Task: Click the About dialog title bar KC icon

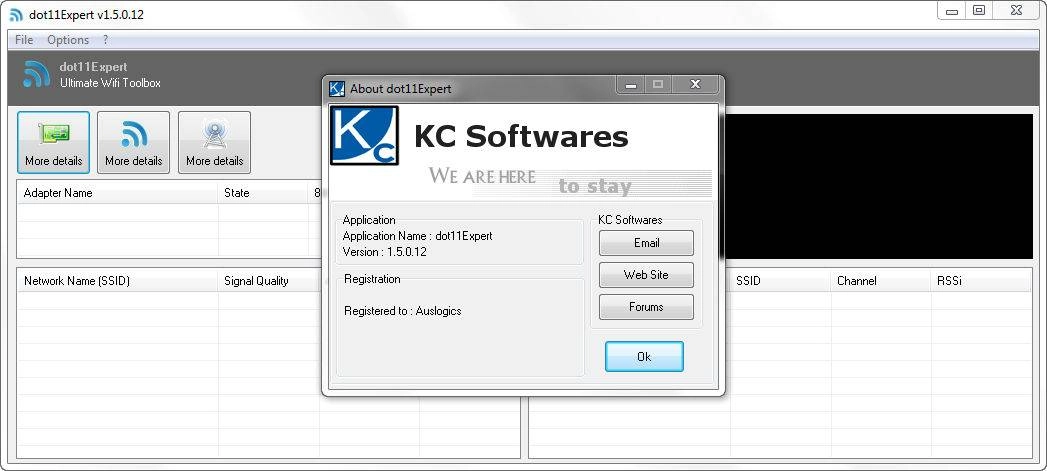Action: (x=337, y=88)
